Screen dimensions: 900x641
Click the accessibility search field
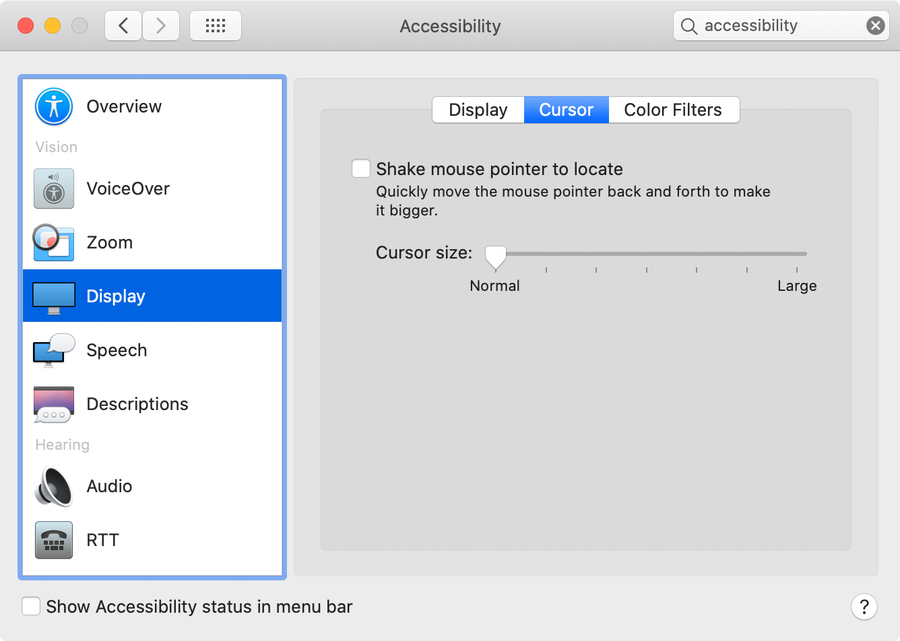tap(770, 26)
